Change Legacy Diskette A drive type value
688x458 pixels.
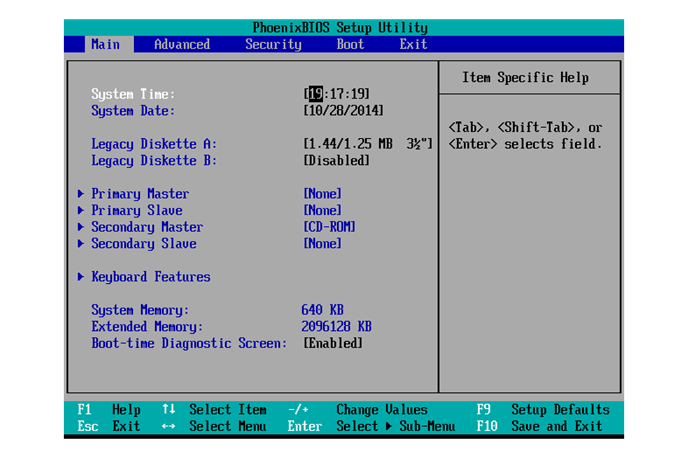[367, 144]
